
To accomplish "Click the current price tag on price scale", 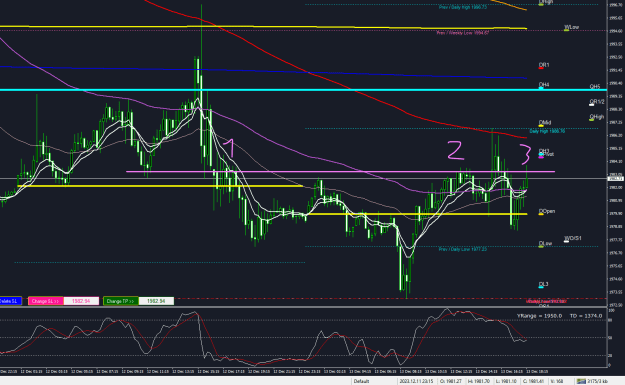I will click(x=615, y=179).
